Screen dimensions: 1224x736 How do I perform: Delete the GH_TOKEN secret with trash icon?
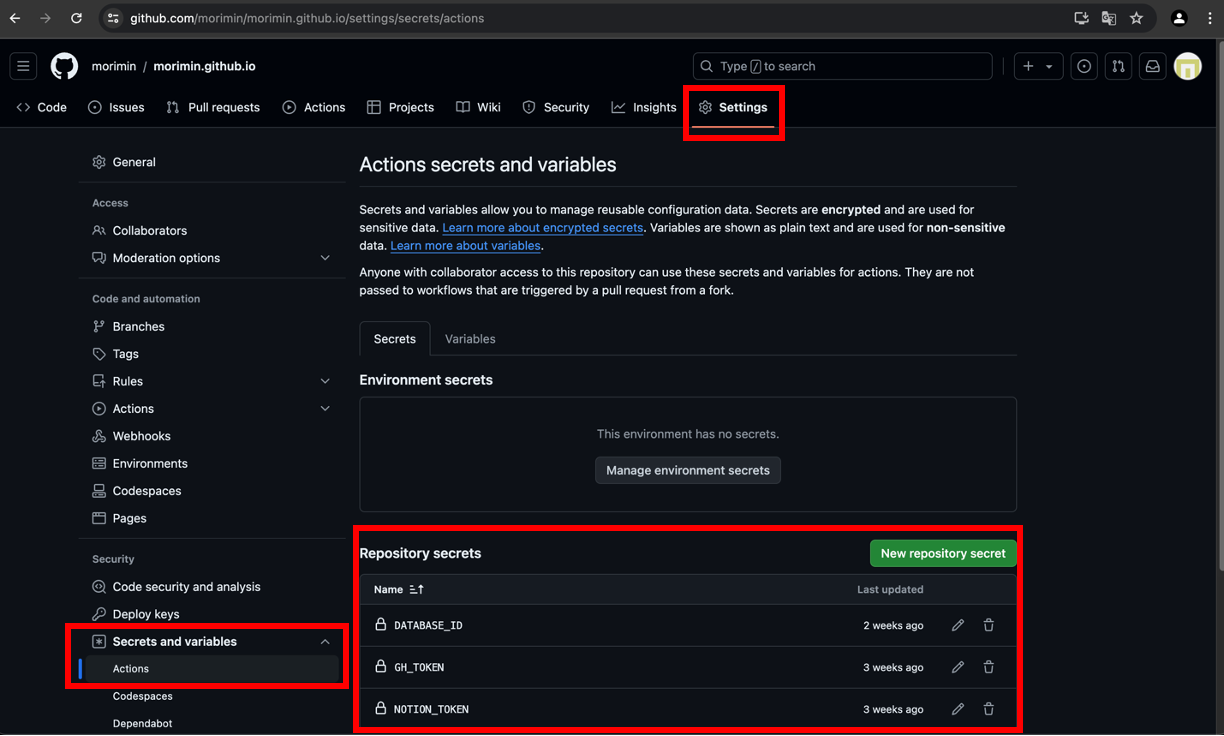tap(989, 667)
